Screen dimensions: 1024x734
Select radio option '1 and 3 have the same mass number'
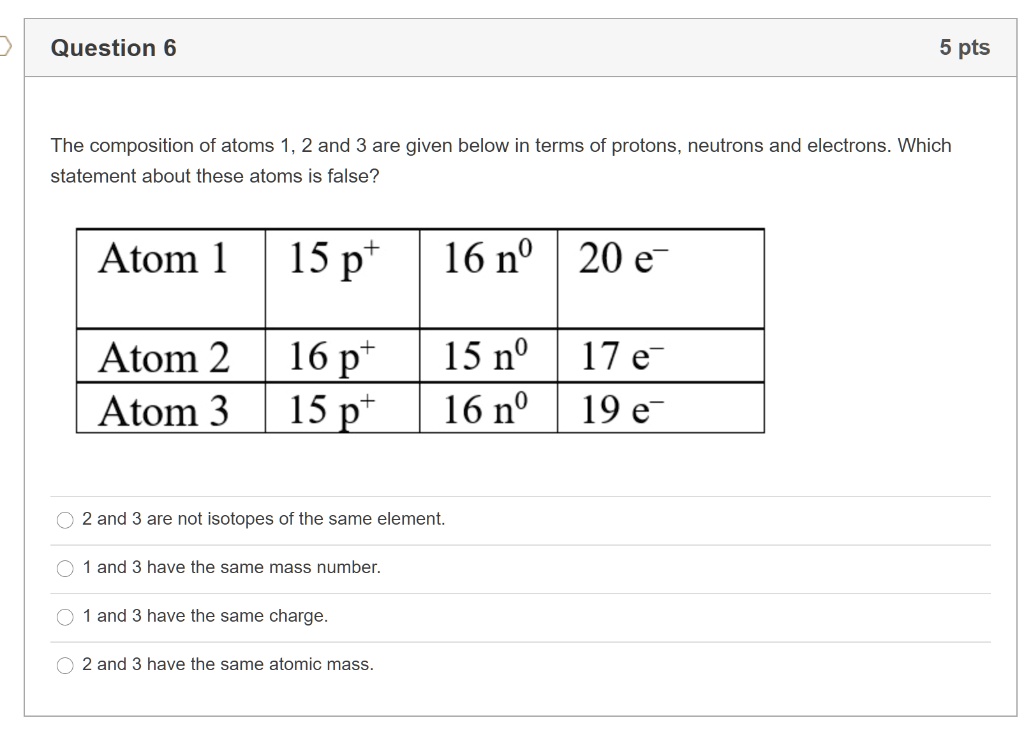(x=66, y=568)
